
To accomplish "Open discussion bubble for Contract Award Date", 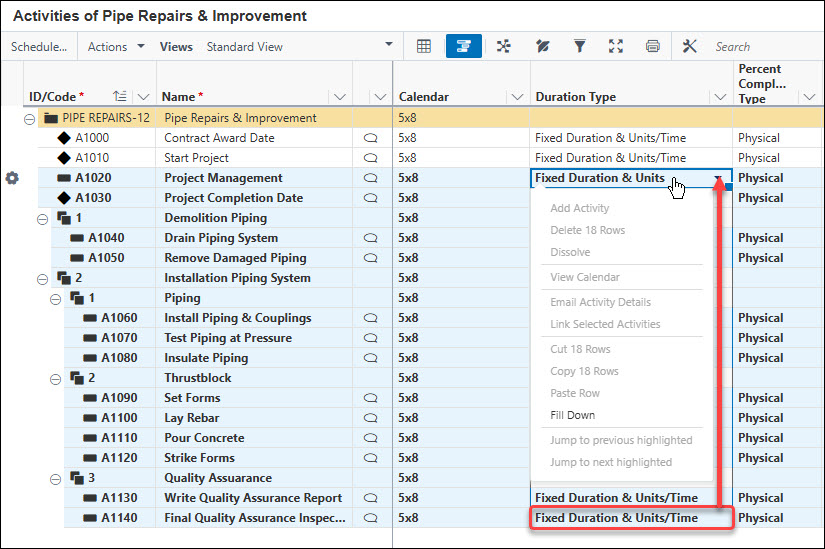I will (370, 138).
